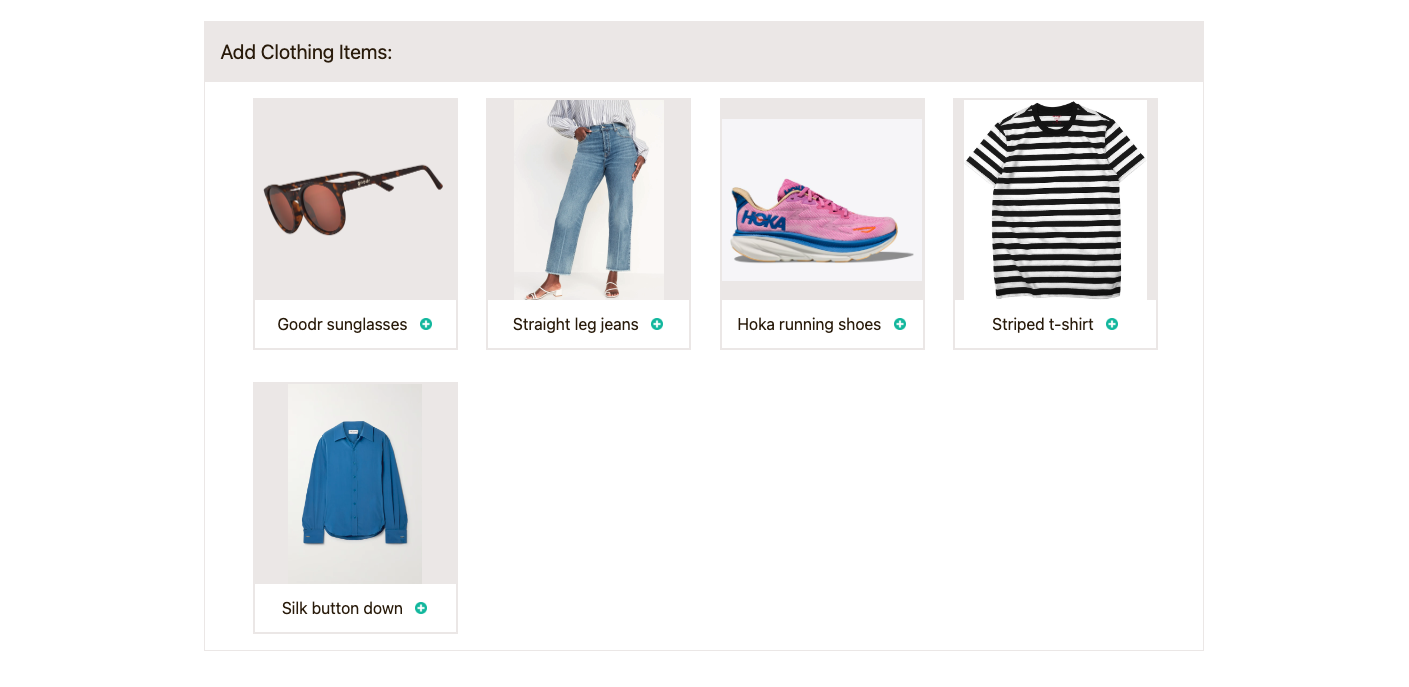
Task: Select the Hoka running shoes name text
Action: point(809,324)
